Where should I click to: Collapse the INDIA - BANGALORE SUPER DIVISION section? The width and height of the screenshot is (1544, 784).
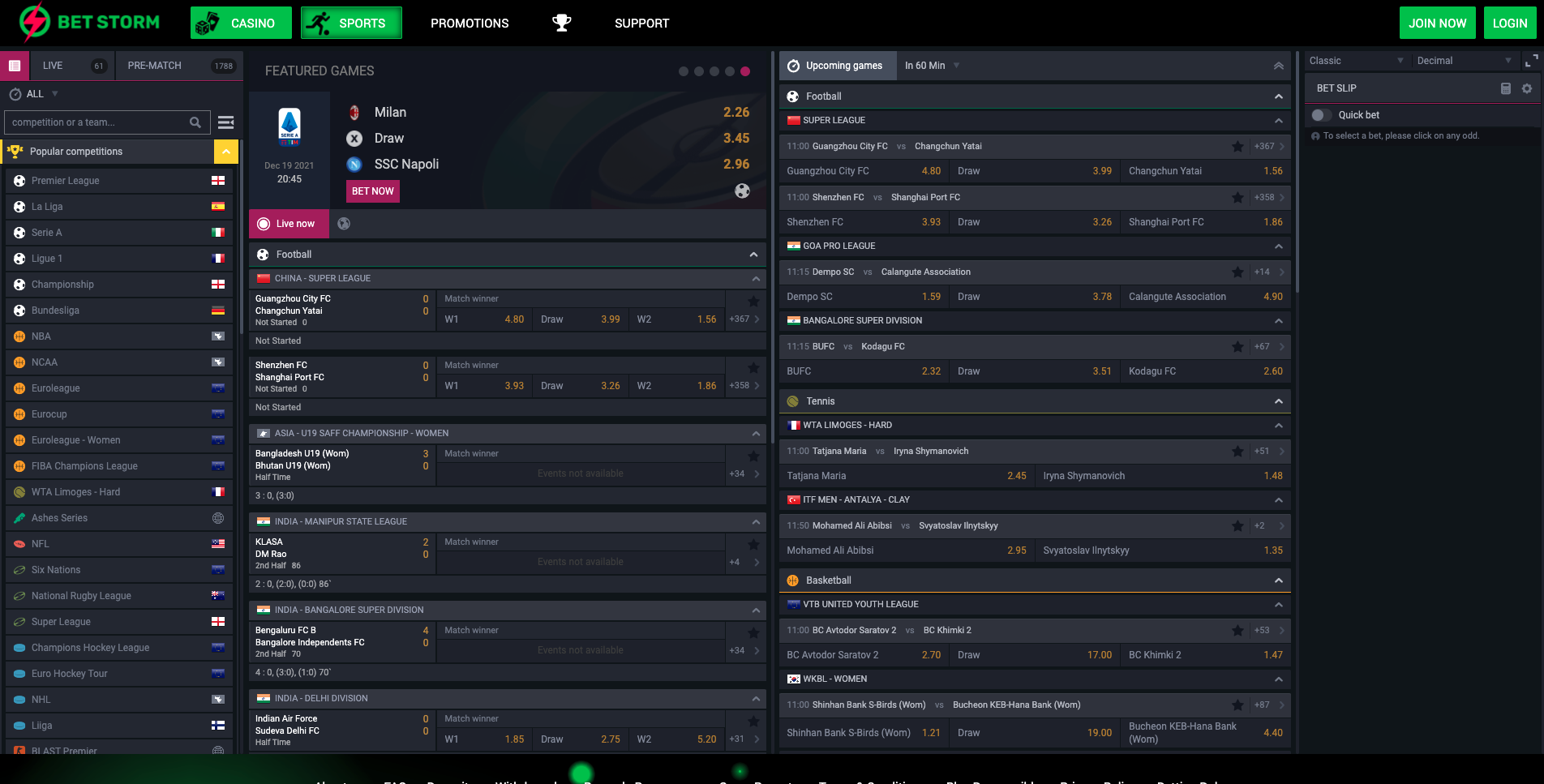point(756,610)
